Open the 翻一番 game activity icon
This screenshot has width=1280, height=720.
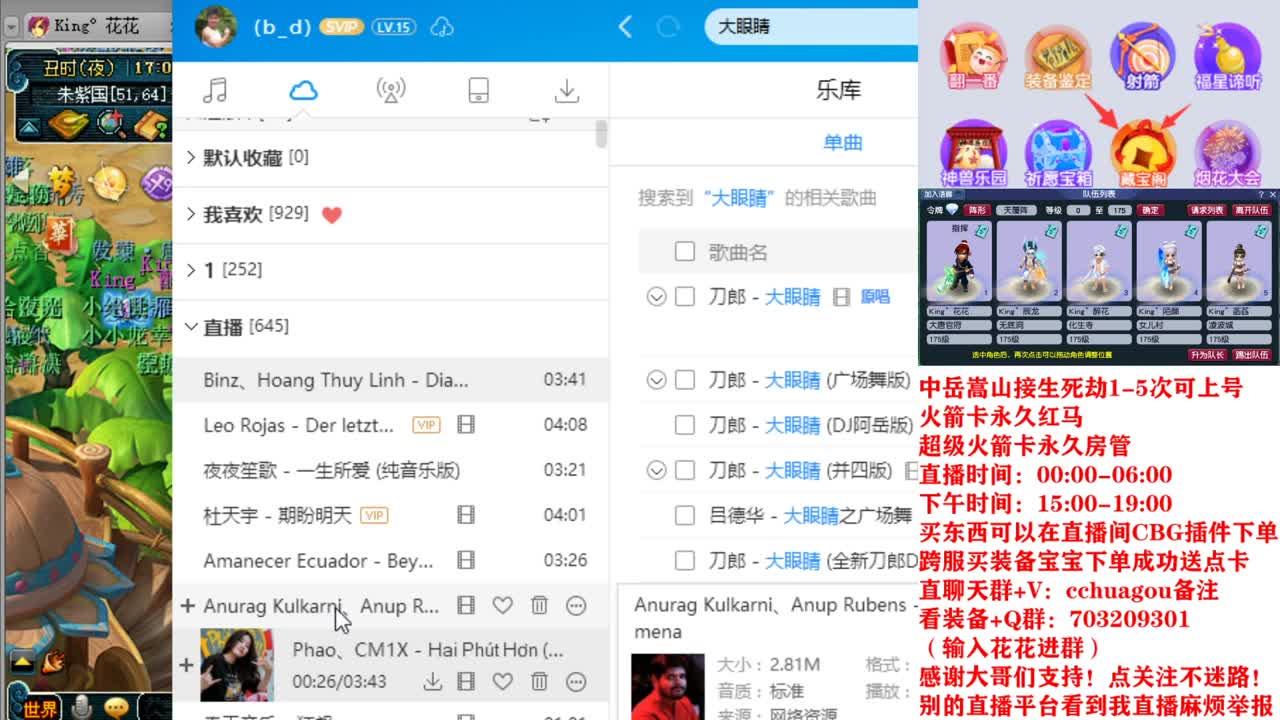click(x=973, y=57)
